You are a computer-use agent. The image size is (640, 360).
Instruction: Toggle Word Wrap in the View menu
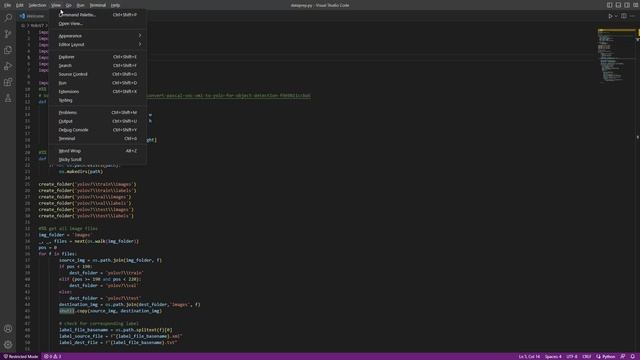tap(98, 151)
